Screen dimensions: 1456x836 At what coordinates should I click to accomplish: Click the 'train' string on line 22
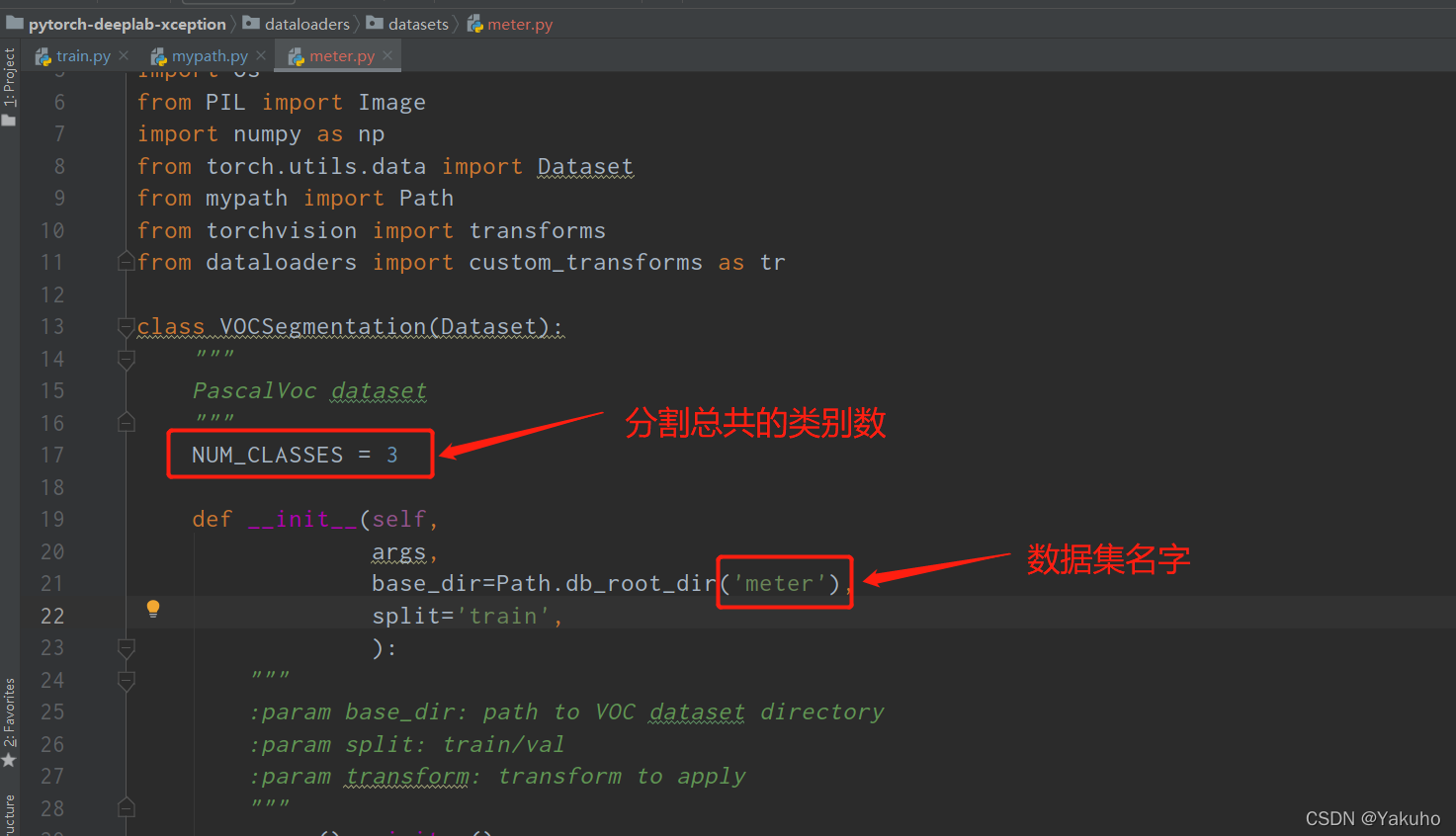point(503,616)
